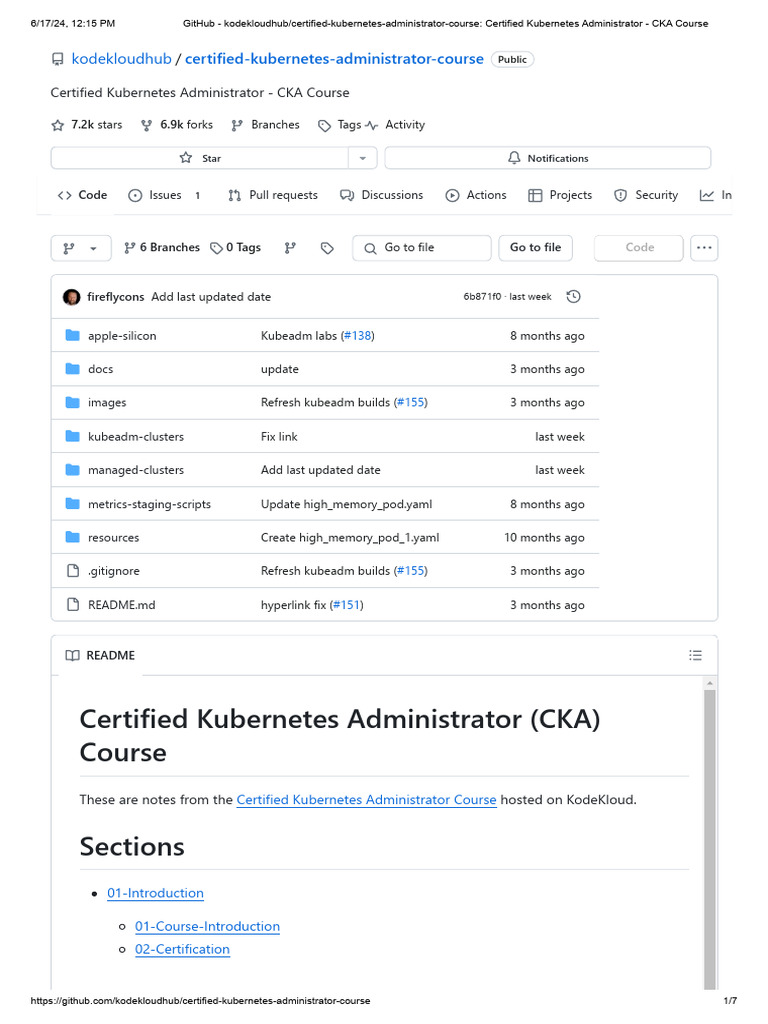Open the branch switcher dropdown
The width and height of the screenshot is (768, 1024).
pos(81,248)
